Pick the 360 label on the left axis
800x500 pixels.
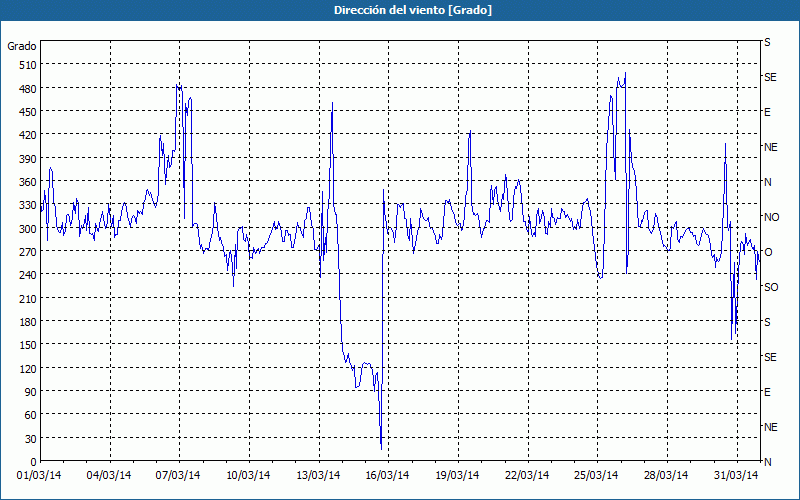(28, 182)
